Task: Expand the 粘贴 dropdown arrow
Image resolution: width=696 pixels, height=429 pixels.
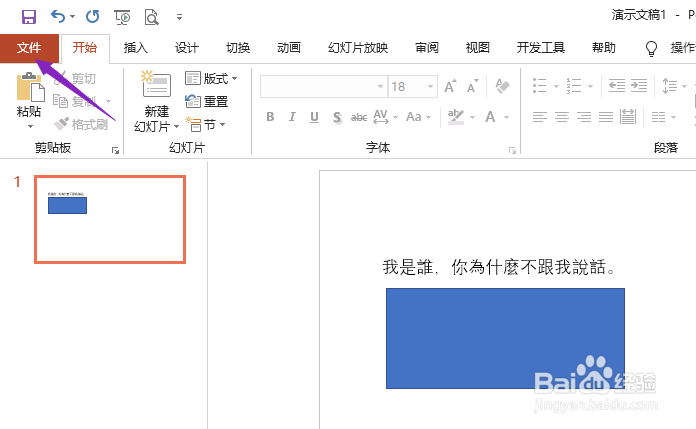Action: (30, 127)
